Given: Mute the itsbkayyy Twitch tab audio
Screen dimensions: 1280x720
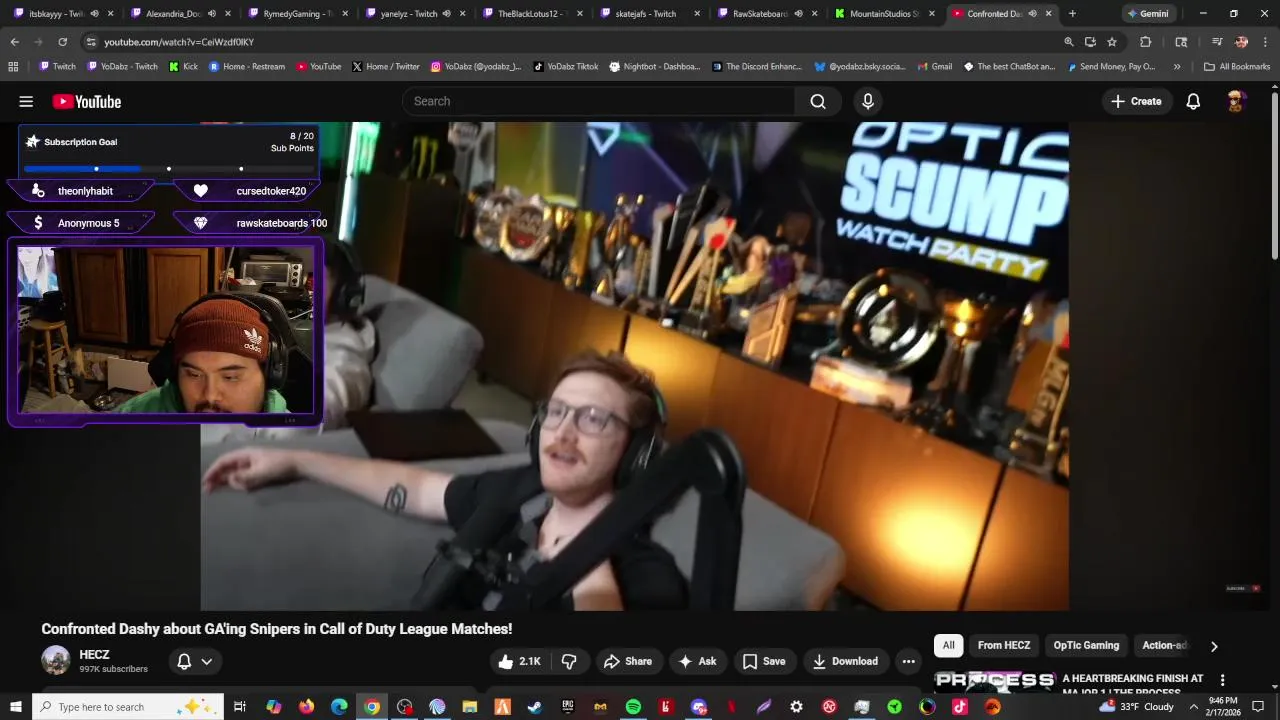Looking at the screenshot, I should tap(94, 14).
